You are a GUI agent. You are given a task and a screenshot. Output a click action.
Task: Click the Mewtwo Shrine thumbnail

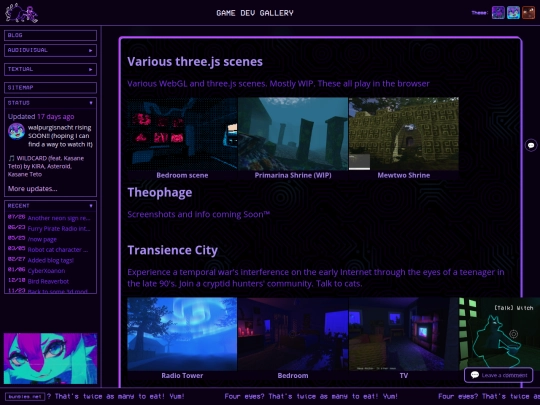point(404,134)
